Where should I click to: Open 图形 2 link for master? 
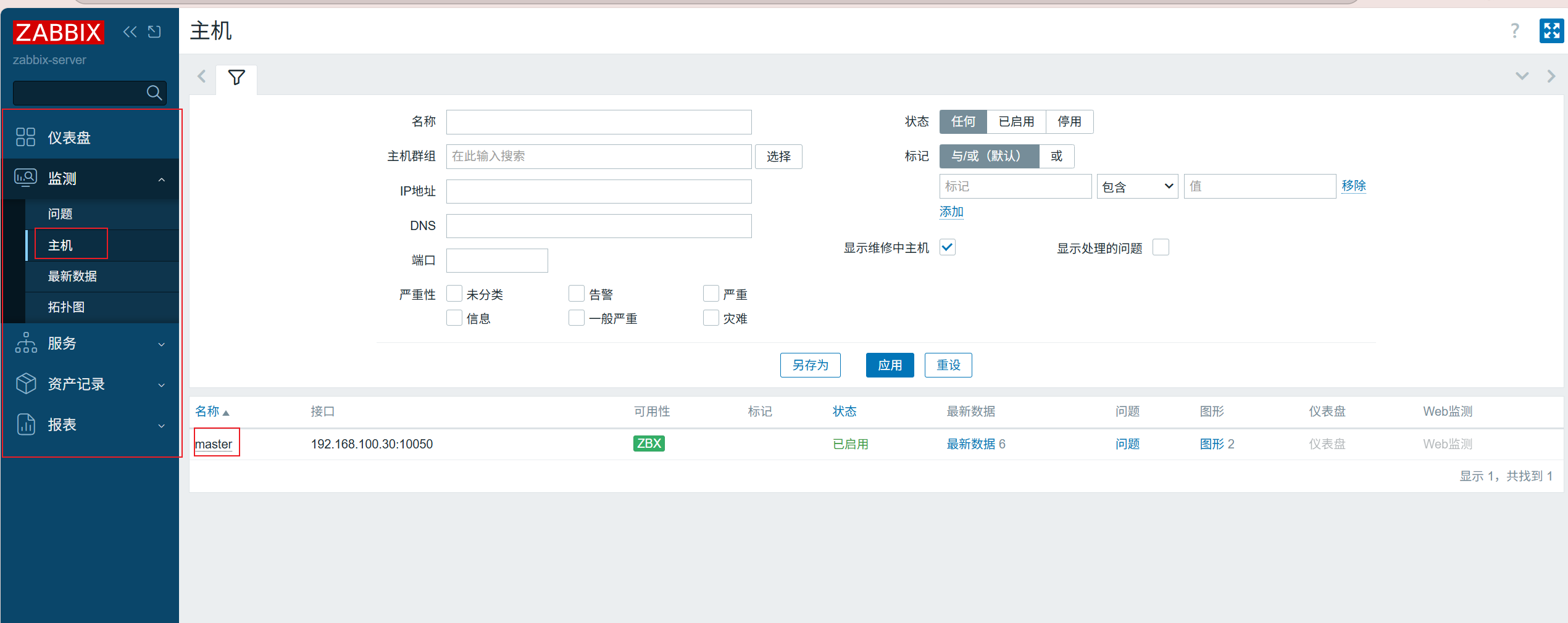pyautogui.click(x=1217, y=444)
